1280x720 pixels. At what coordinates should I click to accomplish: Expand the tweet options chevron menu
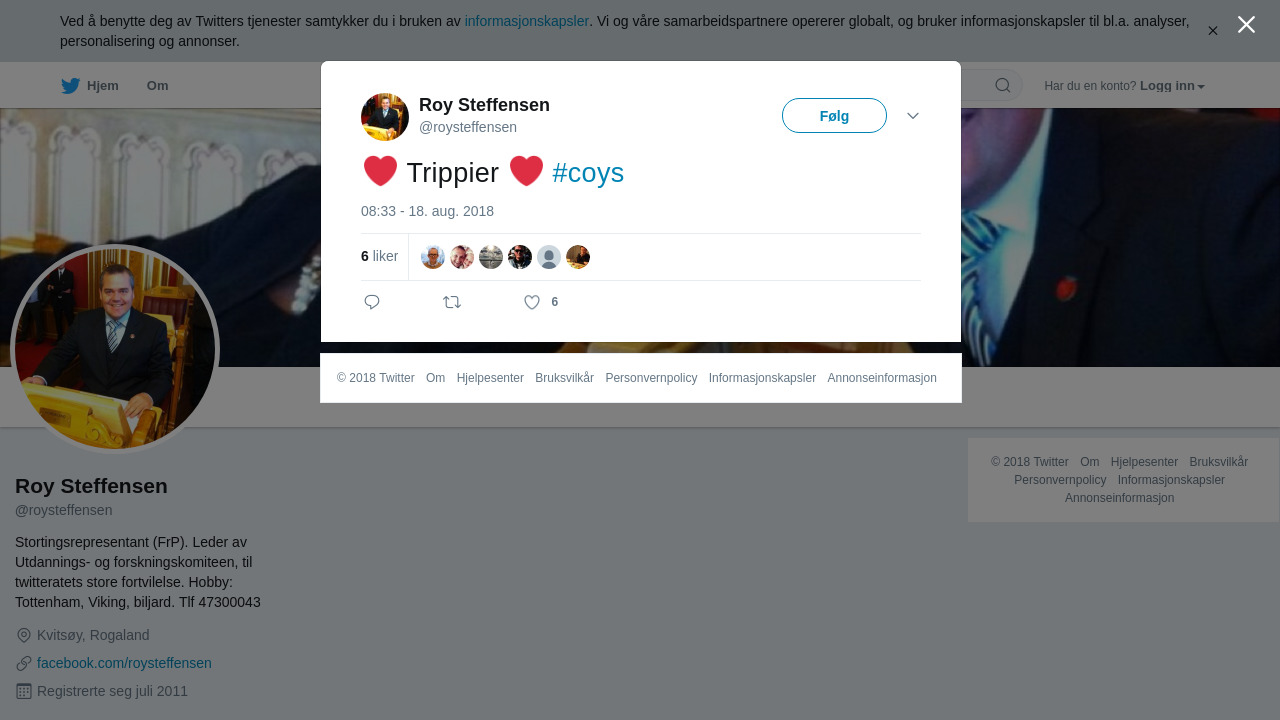click(x=913, y=116)
